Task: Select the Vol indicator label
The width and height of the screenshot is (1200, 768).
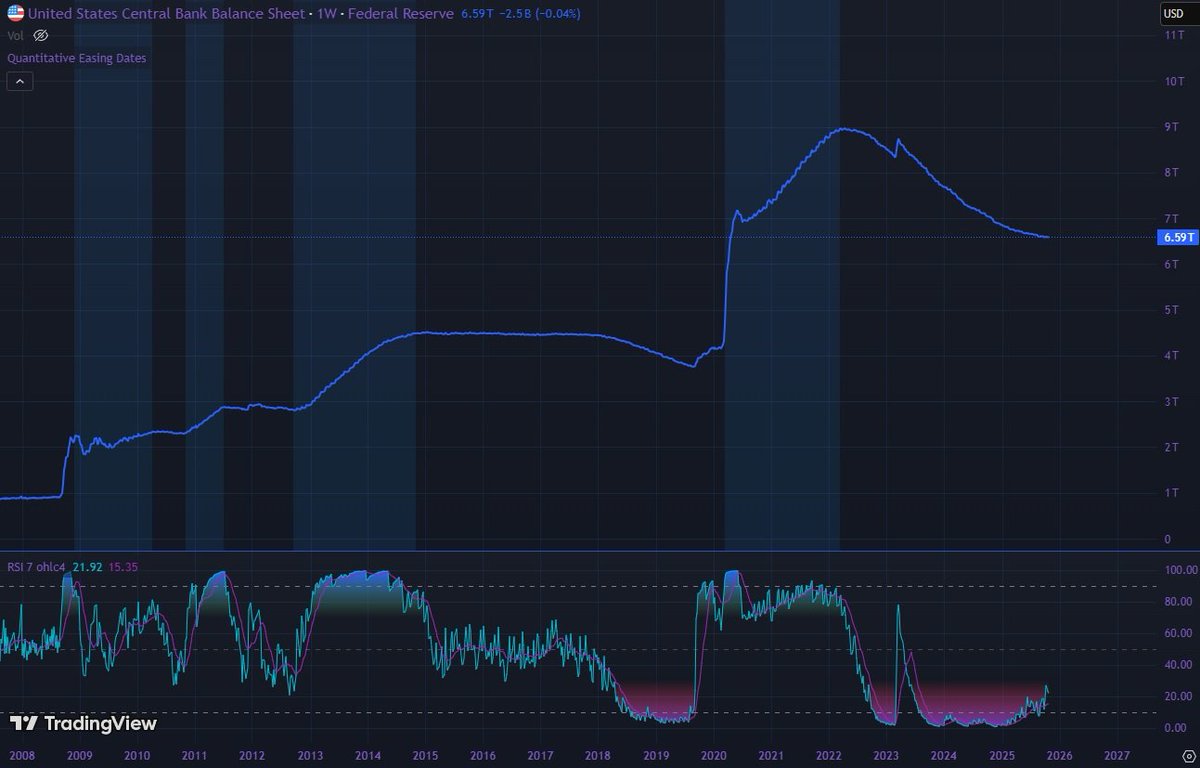Action: coord(16,35)
